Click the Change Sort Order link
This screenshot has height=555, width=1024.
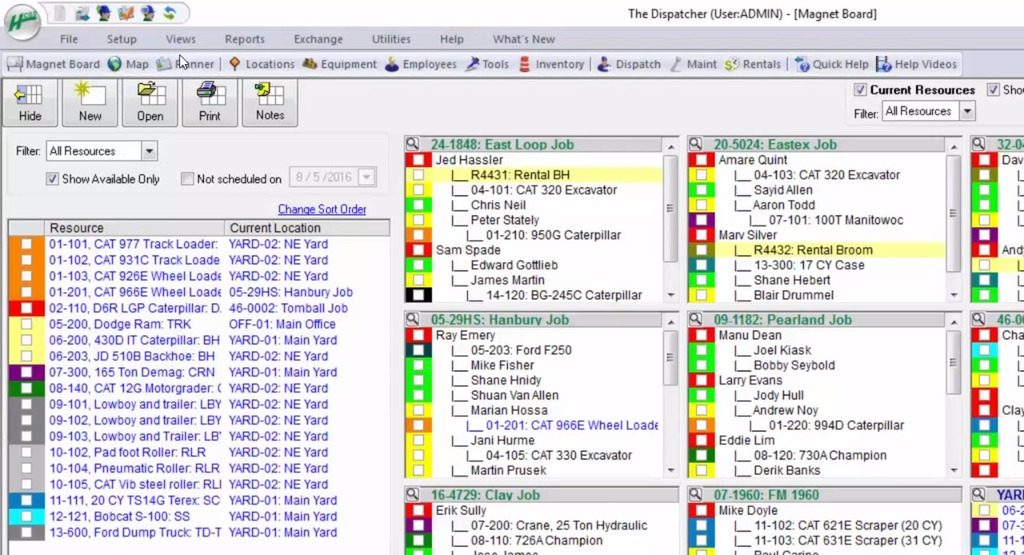322,210
